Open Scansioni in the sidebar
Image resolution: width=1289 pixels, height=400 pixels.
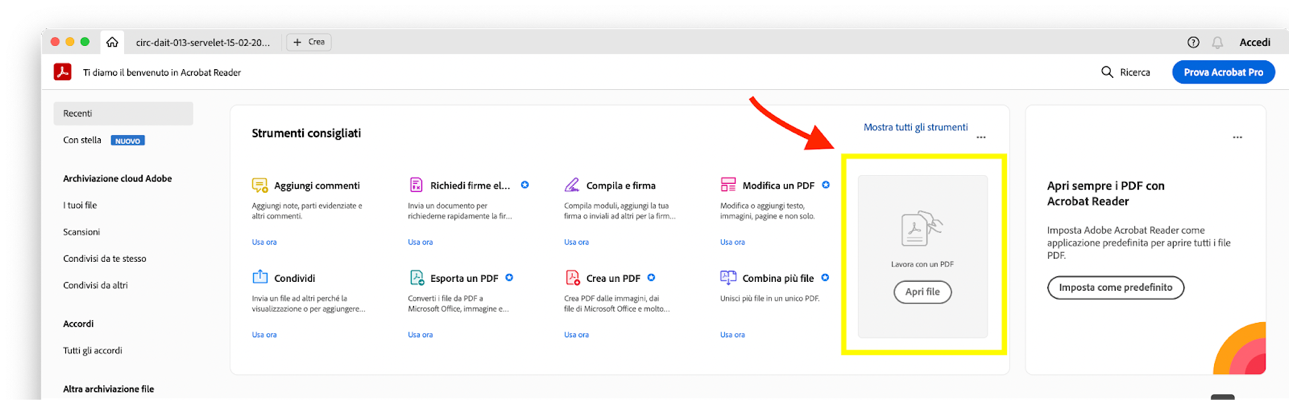[x=81, y=231]
